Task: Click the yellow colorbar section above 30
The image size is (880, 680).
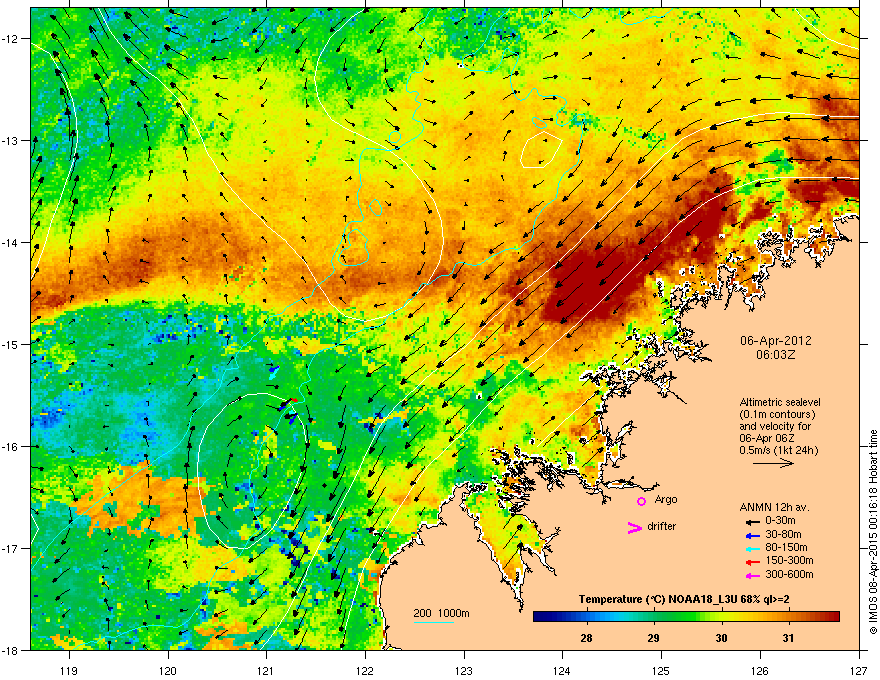Action: 721,617
